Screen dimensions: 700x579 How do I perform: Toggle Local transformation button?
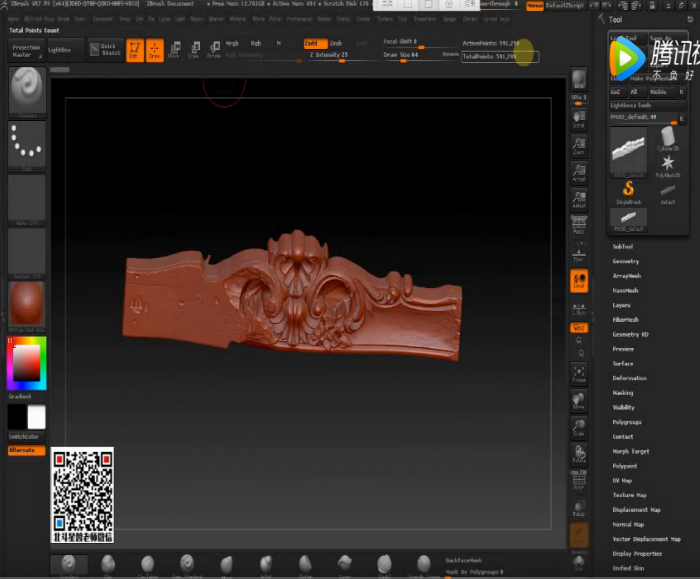579,281
